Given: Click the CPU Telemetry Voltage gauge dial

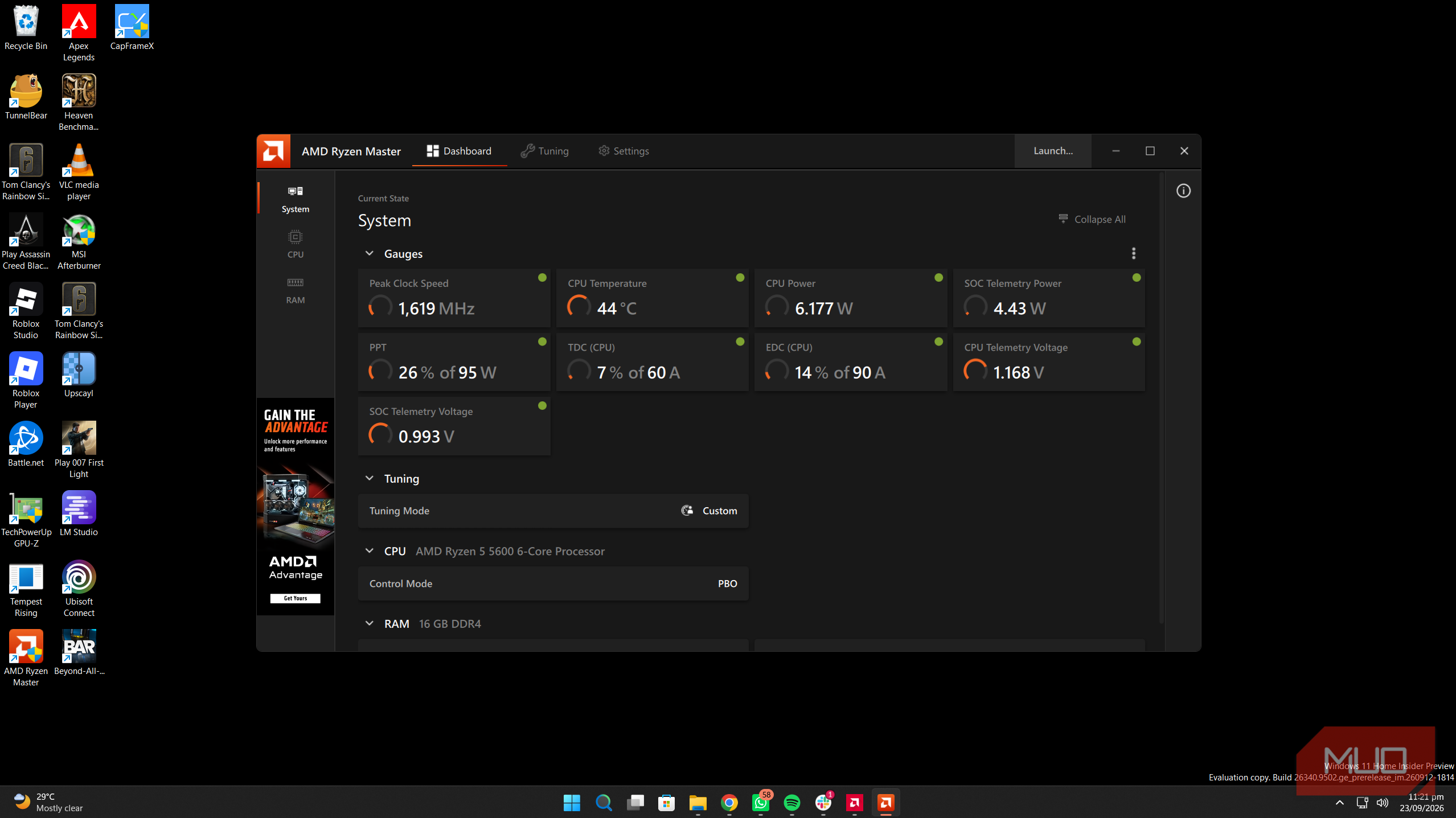Looking at the screenshot, I should click(975, 371).
